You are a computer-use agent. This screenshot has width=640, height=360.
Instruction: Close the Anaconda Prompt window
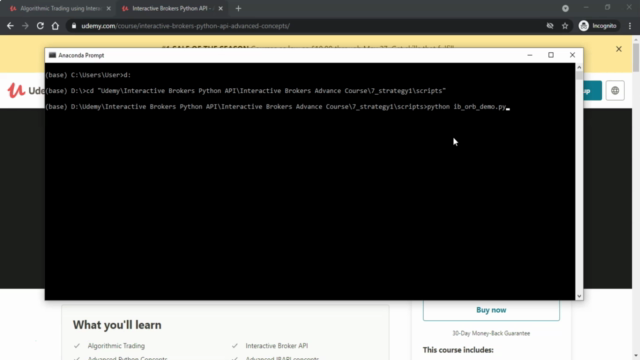pos(572,55)
